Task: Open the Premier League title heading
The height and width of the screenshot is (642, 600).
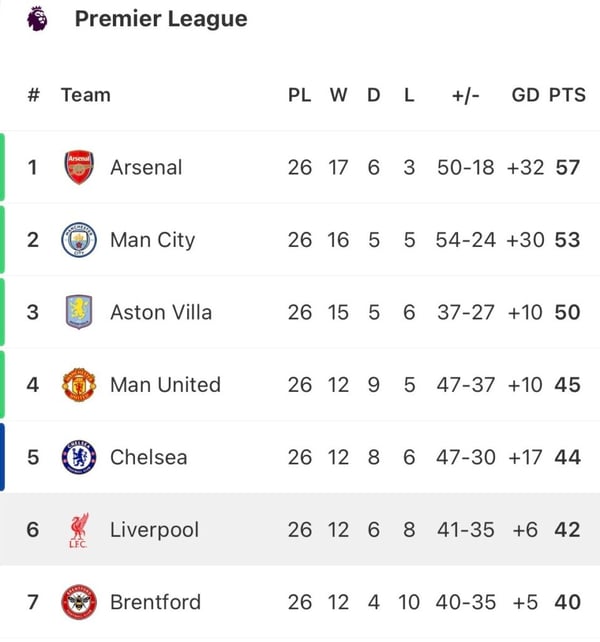Action: pyautogui.click(x=160, y=19)
